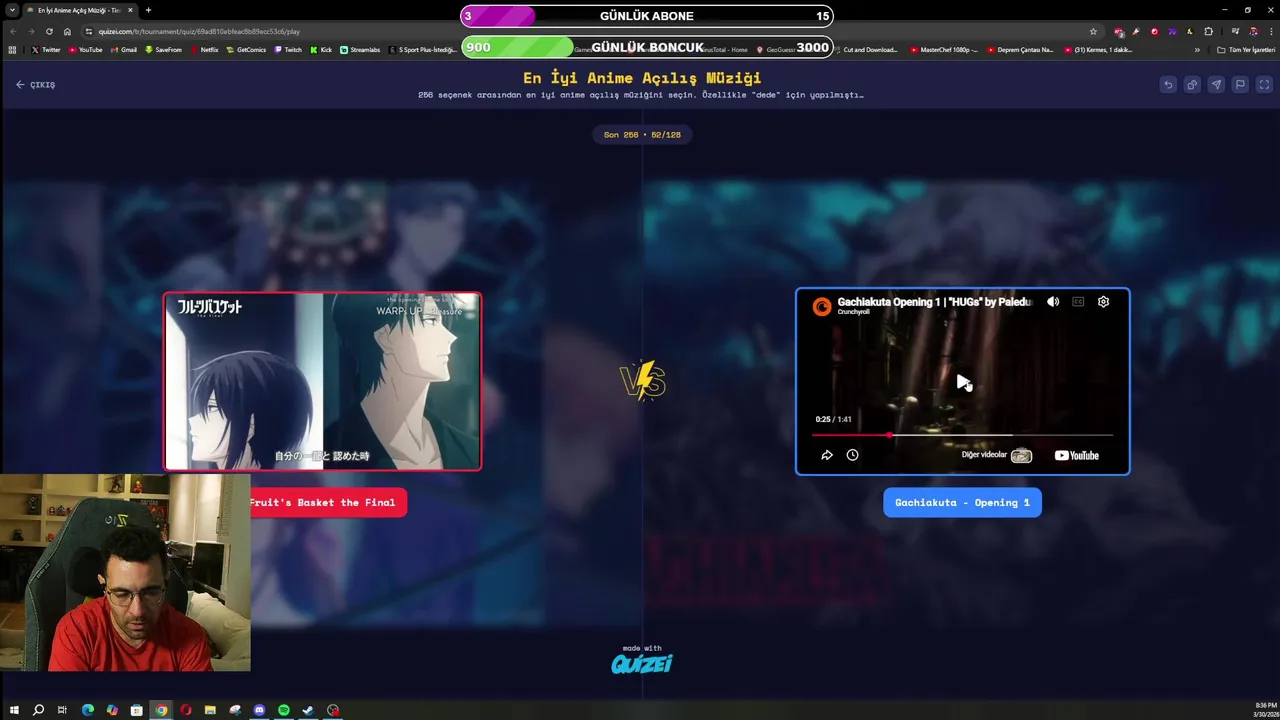Open the Chrome tab search dropdown

coord(11,10)
